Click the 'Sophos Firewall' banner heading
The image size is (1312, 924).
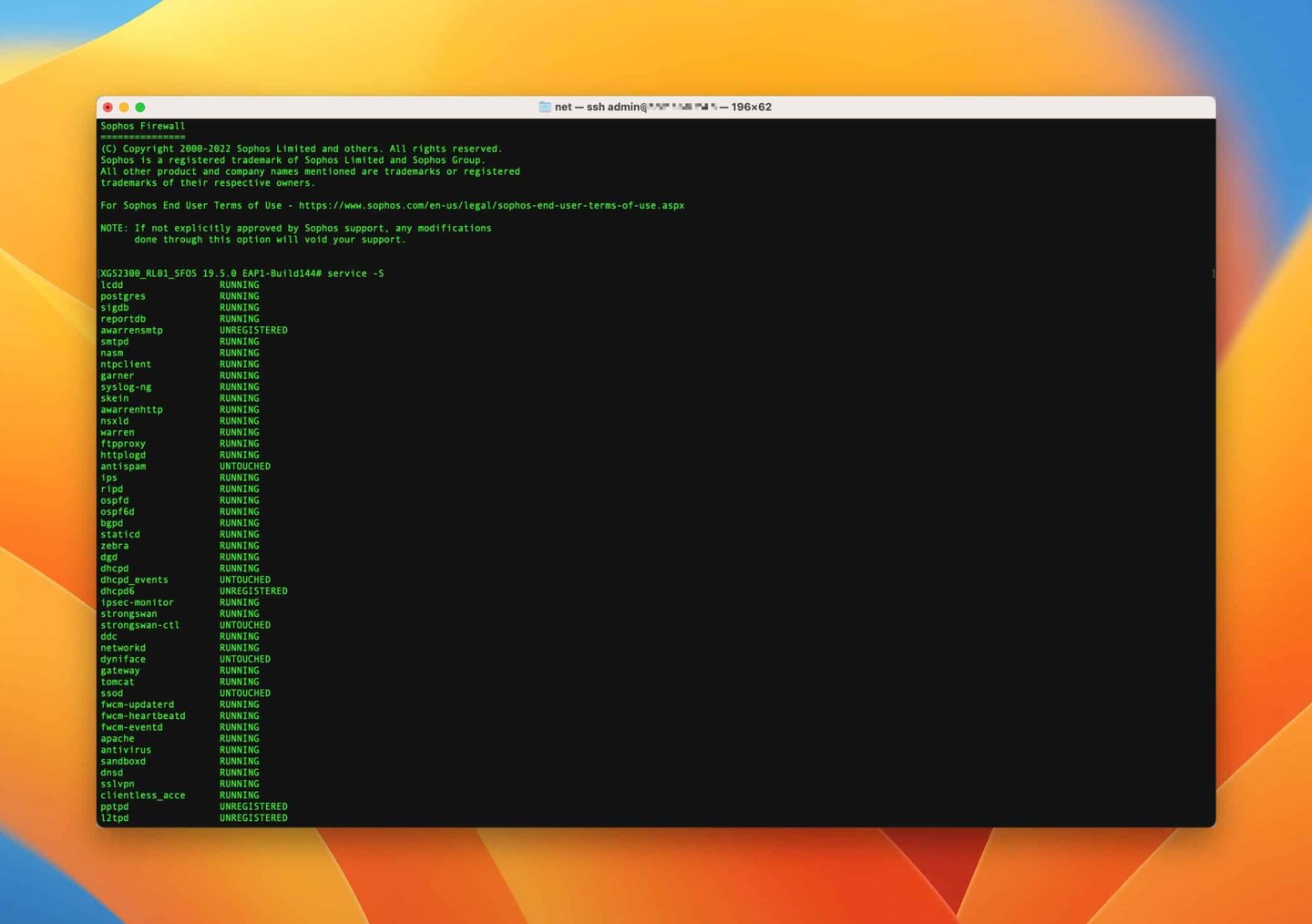click(142, 127)
